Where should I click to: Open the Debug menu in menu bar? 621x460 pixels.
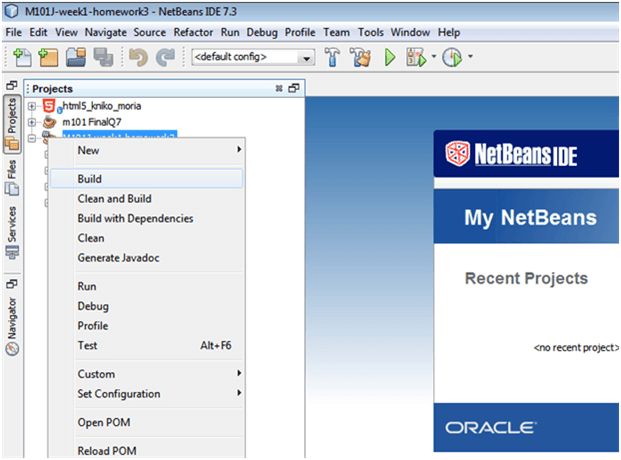coord(262,32)
